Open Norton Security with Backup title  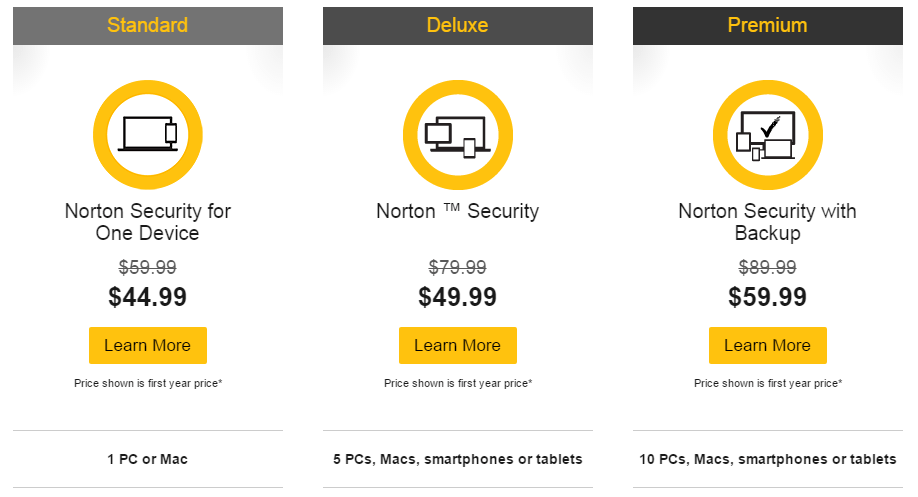pyautogui.click(x=768, y=222)
